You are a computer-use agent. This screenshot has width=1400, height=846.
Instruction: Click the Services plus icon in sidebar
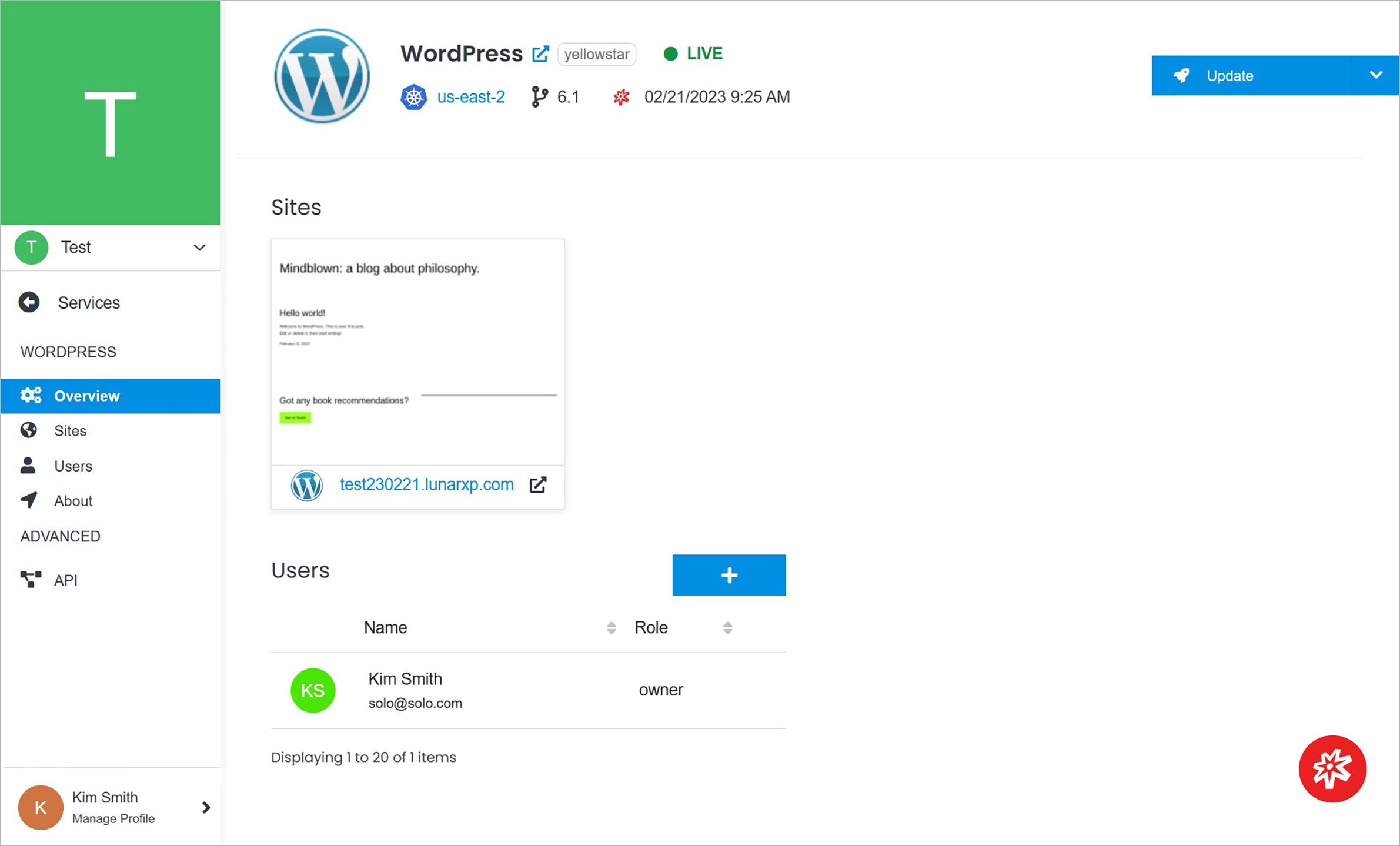tap(30, 303)
